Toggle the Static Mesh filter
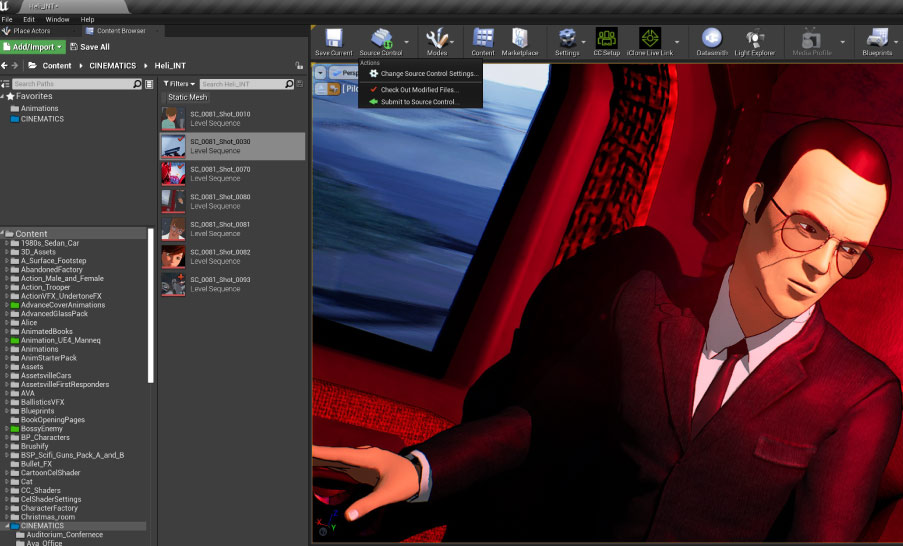 pyautogui.click(x=187, y=97)
